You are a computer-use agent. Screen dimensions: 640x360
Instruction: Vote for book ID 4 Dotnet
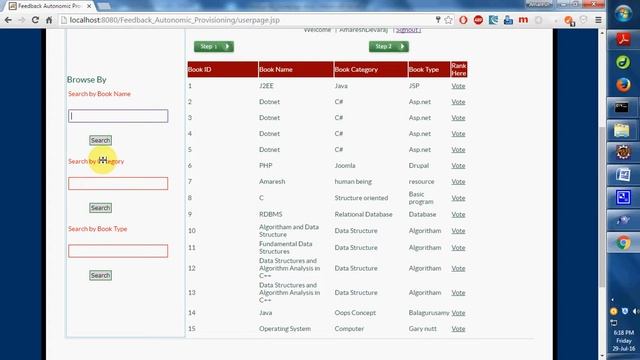458,133
